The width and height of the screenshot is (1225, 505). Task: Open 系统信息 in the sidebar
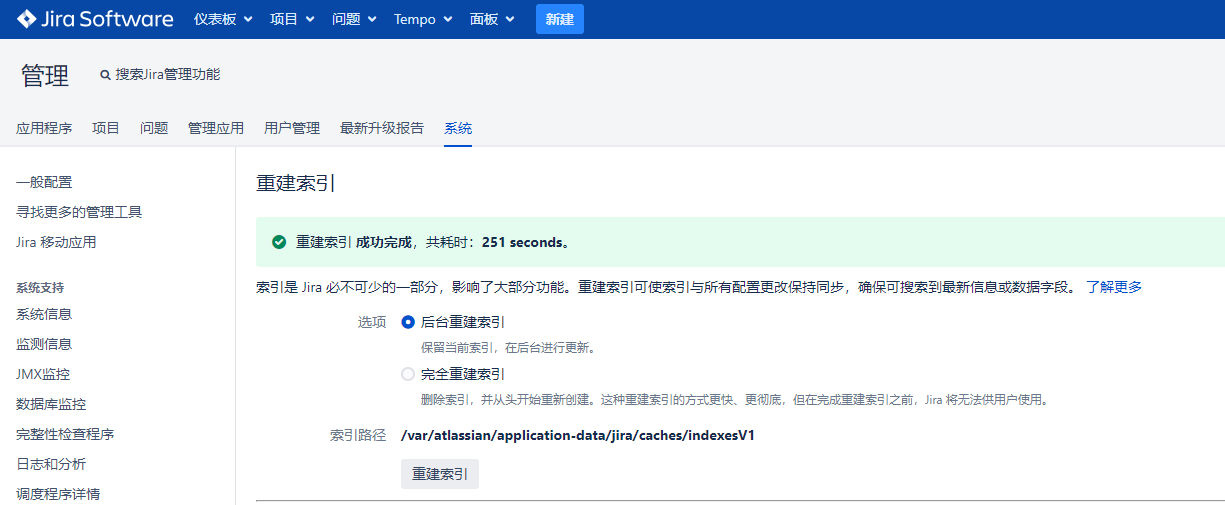[44, 314]
